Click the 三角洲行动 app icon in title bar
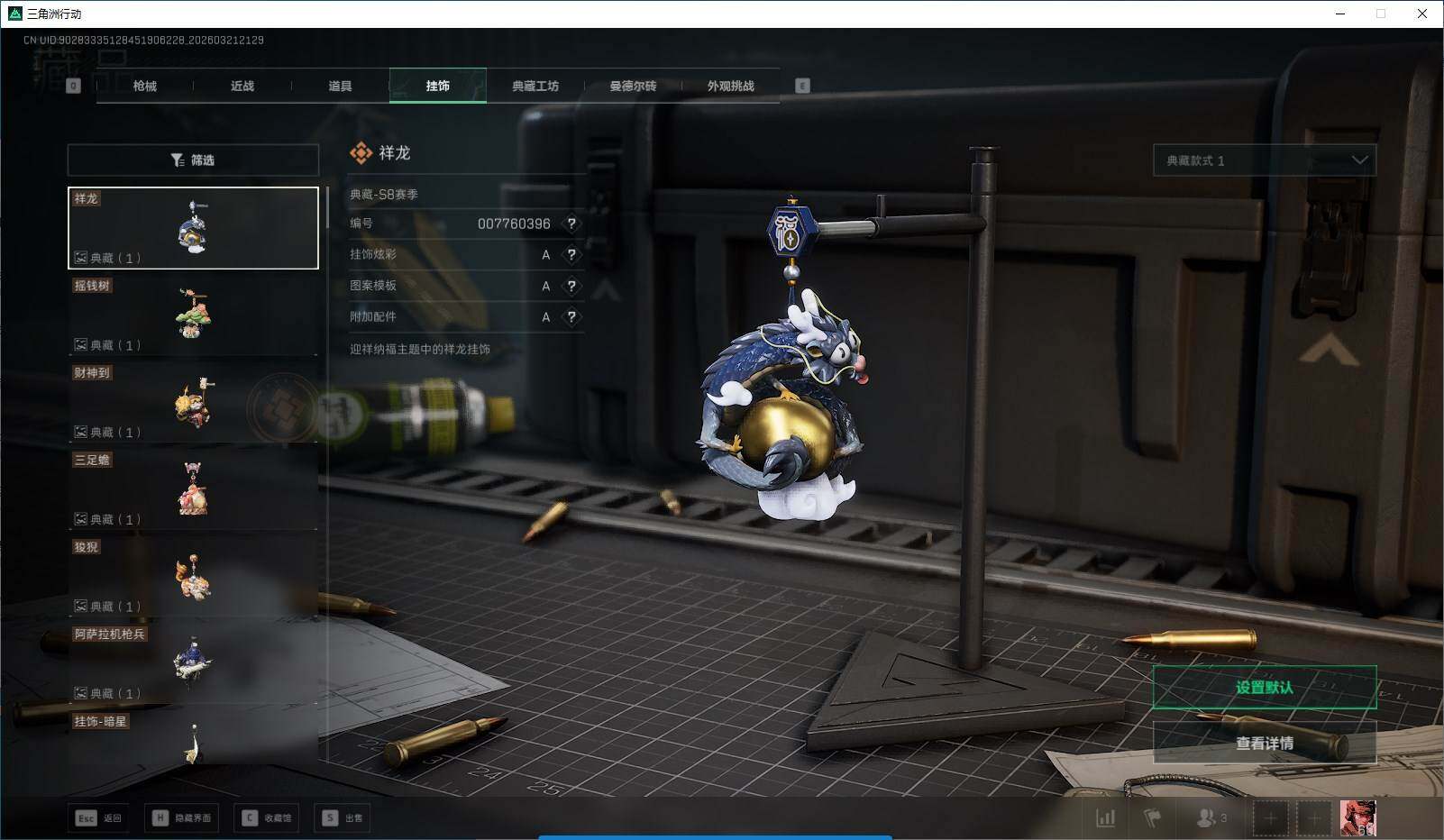 [x=14, y=14]
